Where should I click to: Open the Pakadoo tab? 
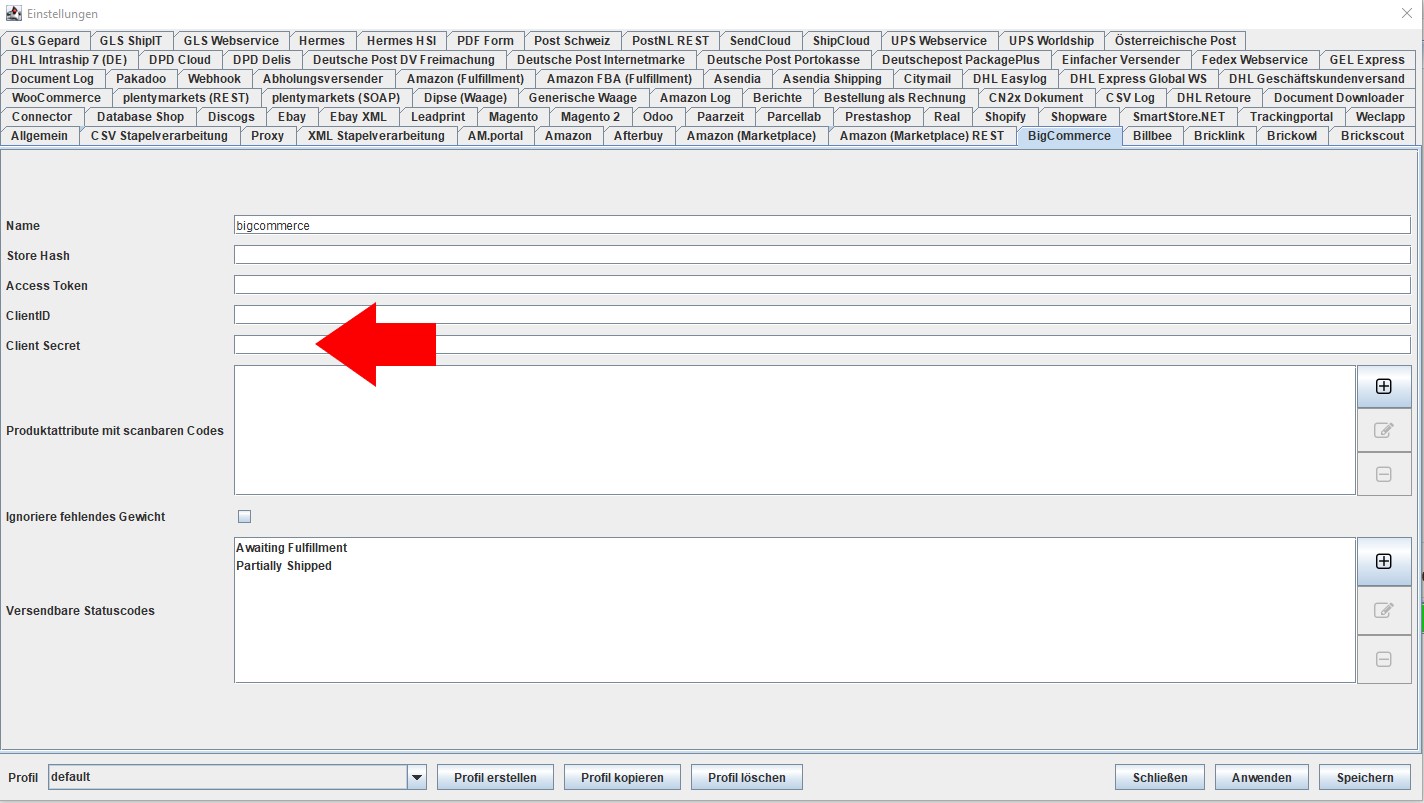coord(141,79)
